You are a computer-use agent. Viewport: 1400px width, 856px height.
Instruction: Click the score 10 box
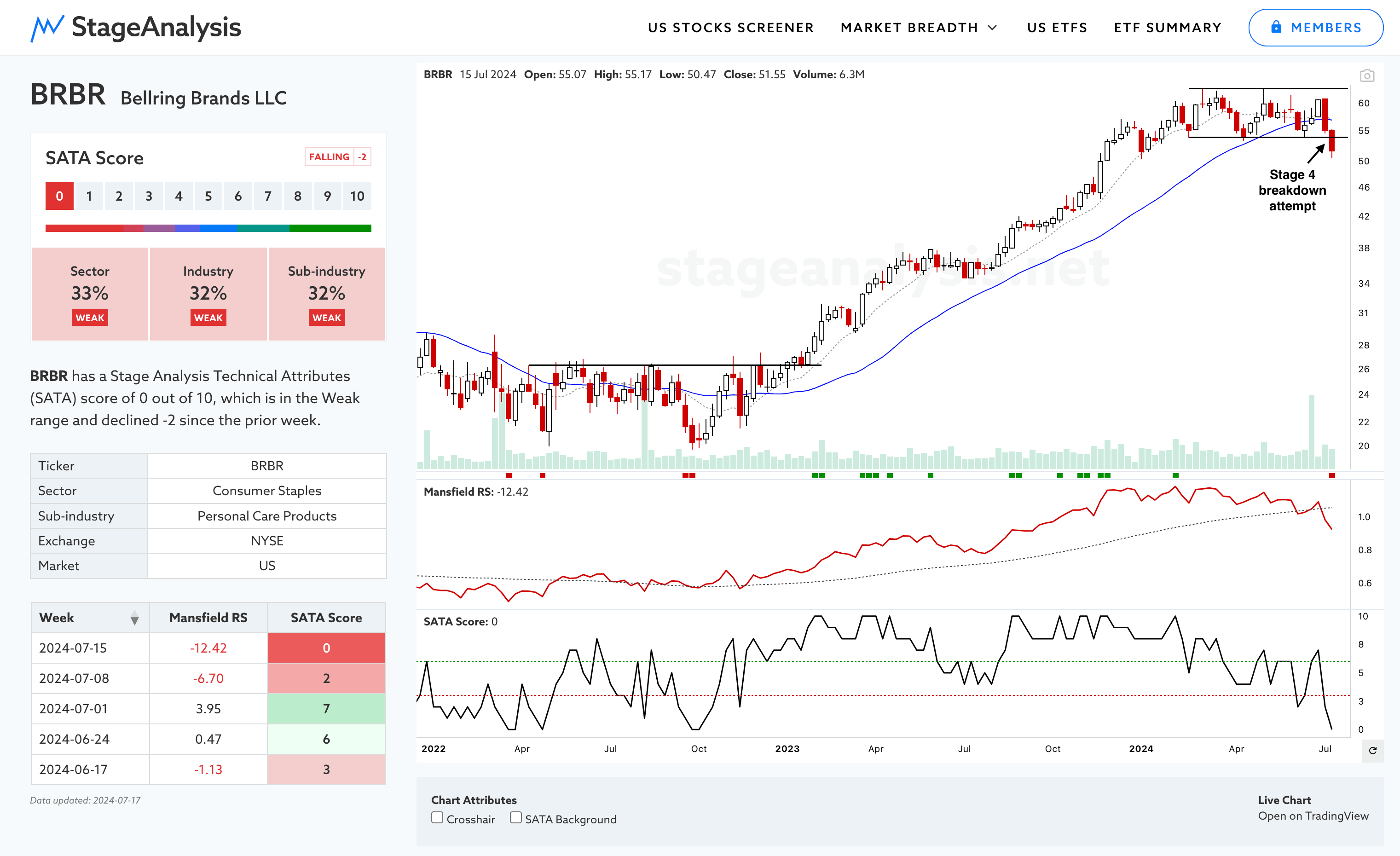357,196
